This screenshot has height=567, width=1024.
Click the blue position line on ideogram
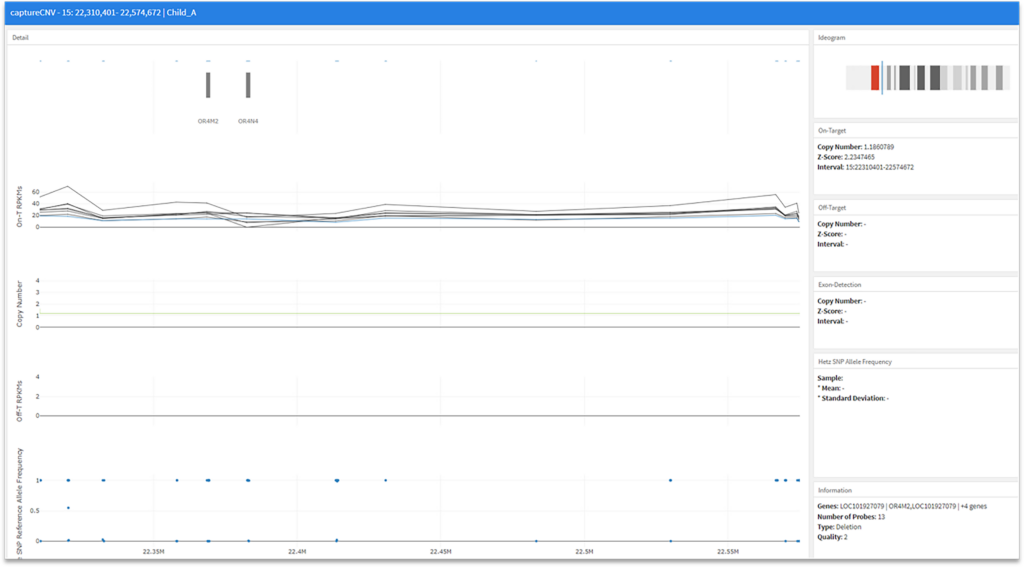(882, 78)
